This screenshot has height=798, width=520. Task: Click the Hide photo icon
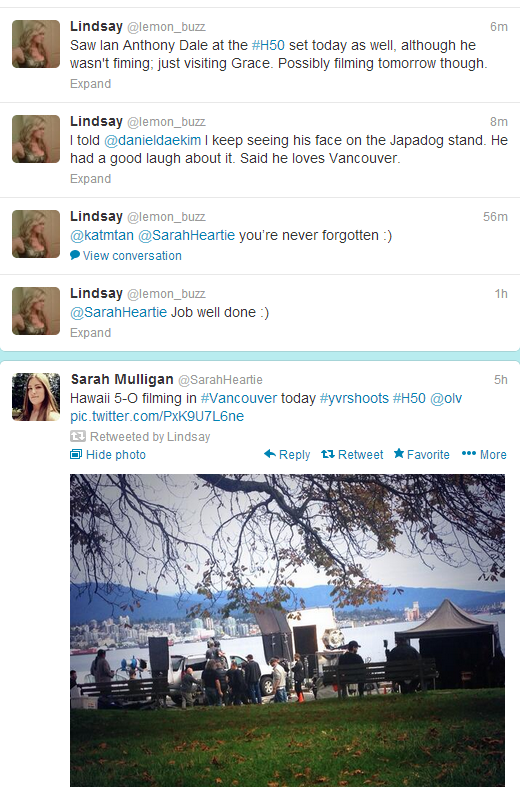[x=76, y=454]
